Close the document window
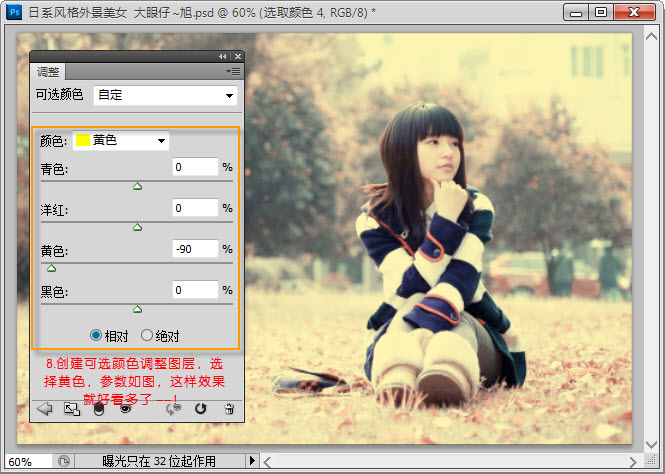The image size is (665, 474). coord(634,12)
